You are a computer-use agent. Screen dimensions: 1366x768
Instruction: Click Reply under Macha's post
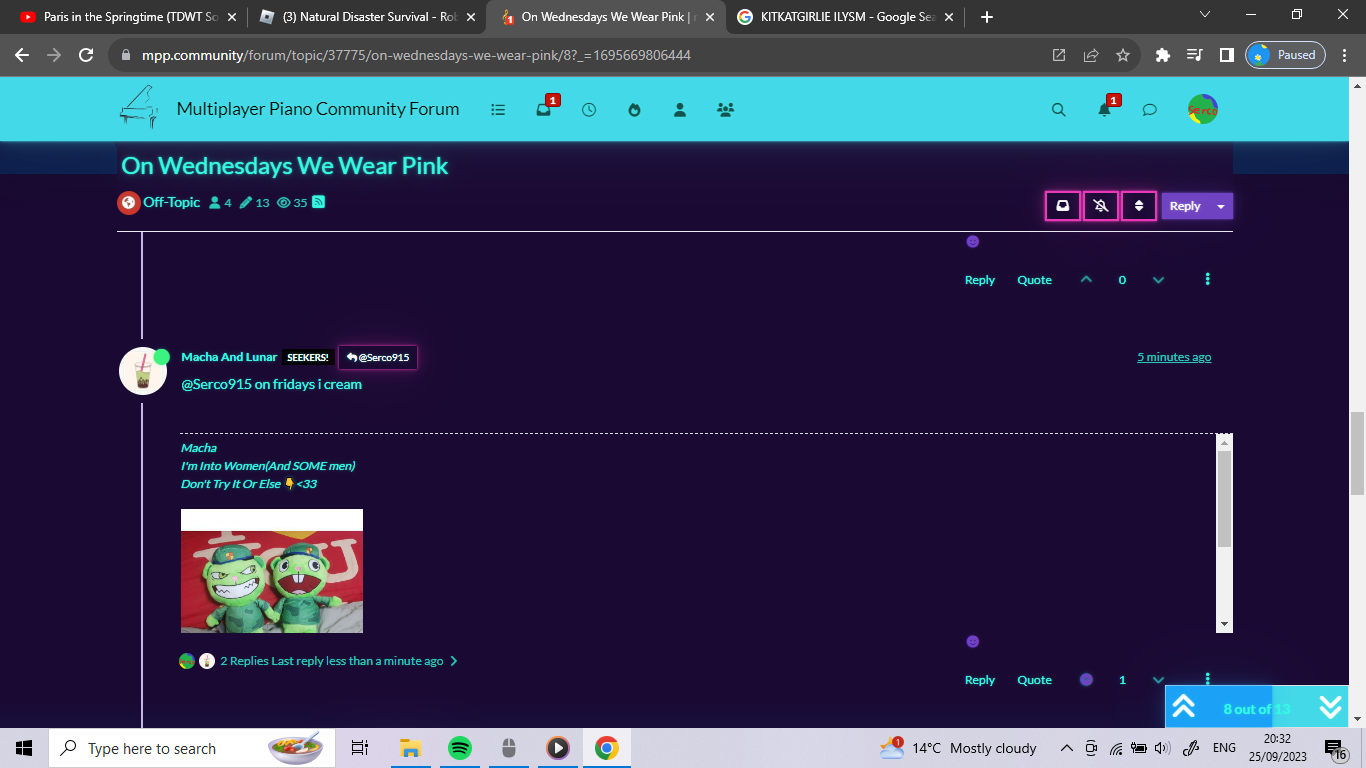tap(980, 680)
